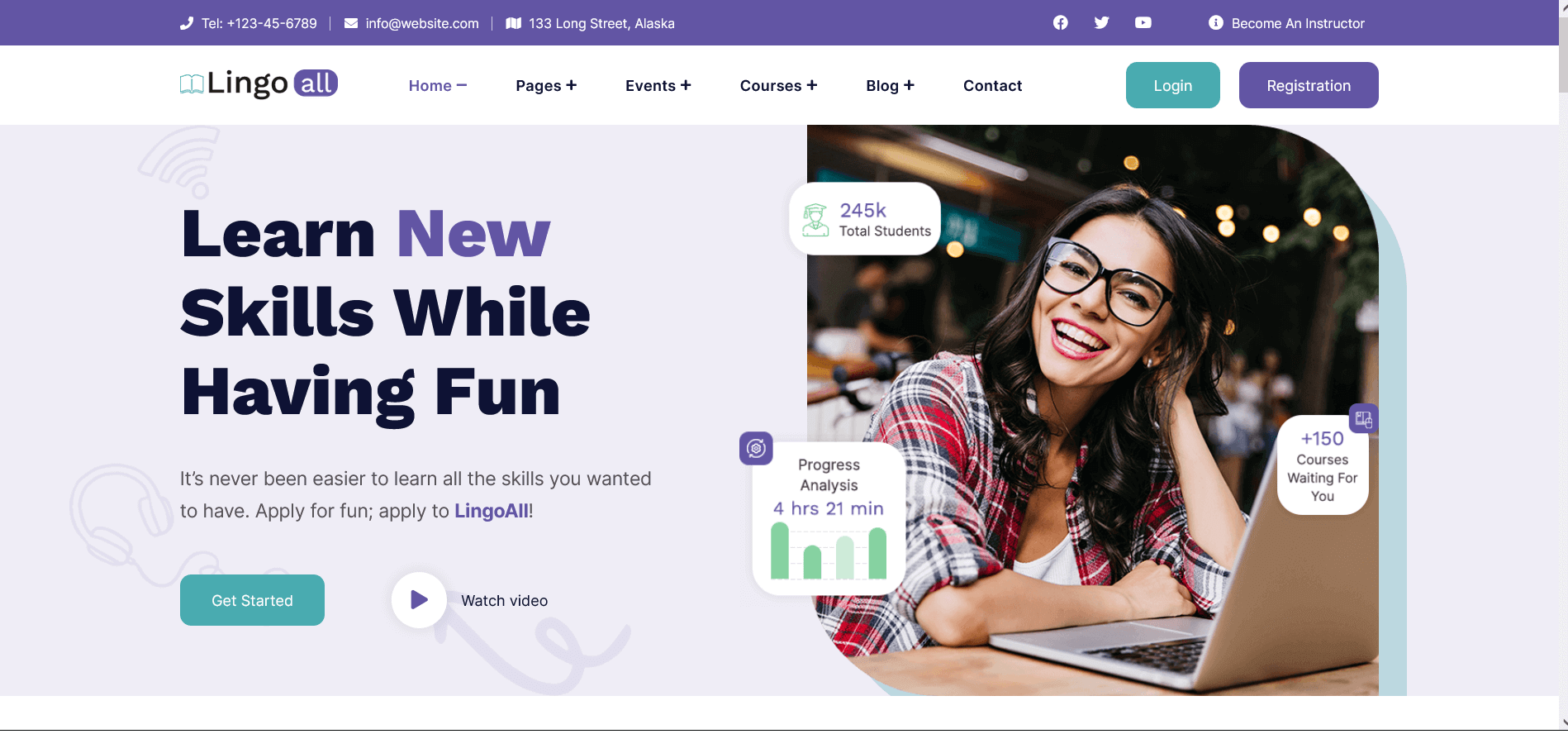Click the Login button

(1173, 85)
